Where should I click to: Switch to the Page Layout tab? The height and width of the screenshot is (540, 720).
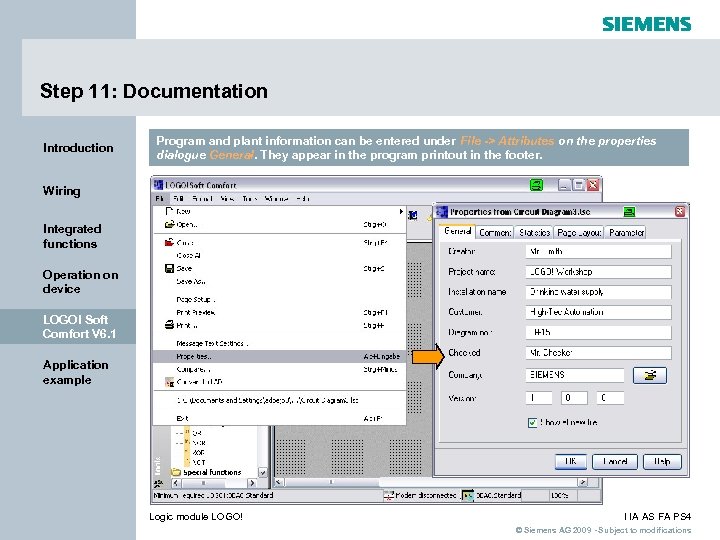(x=579, y=233)
